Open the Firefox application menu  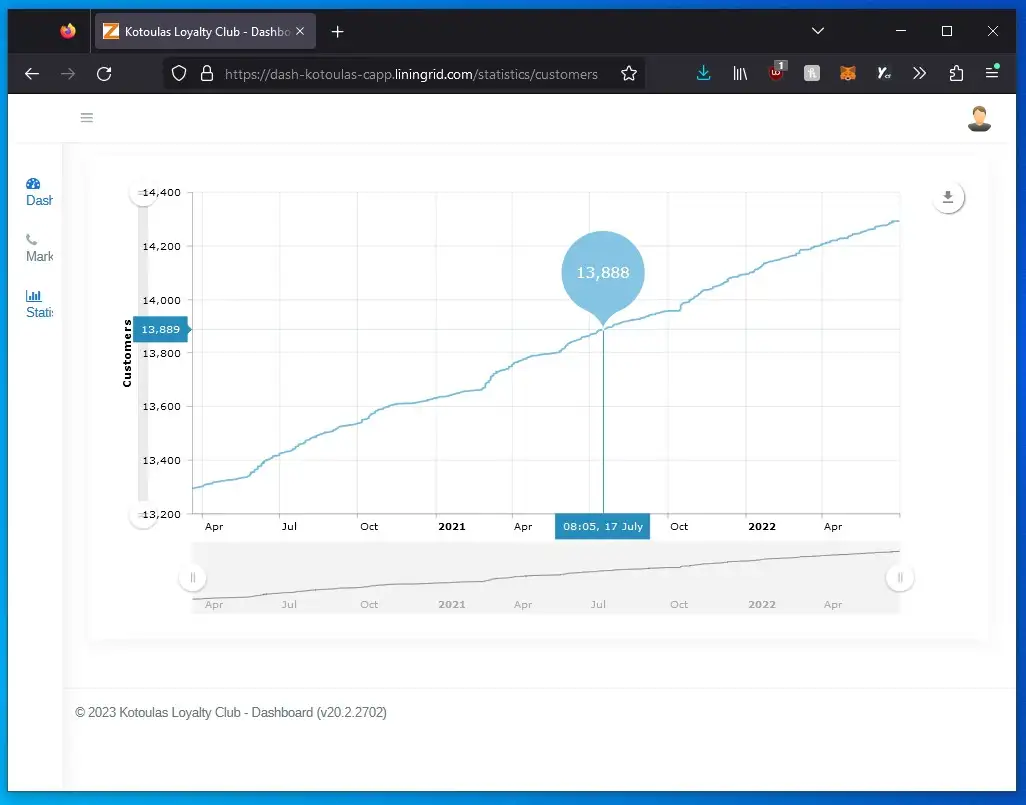992,73
